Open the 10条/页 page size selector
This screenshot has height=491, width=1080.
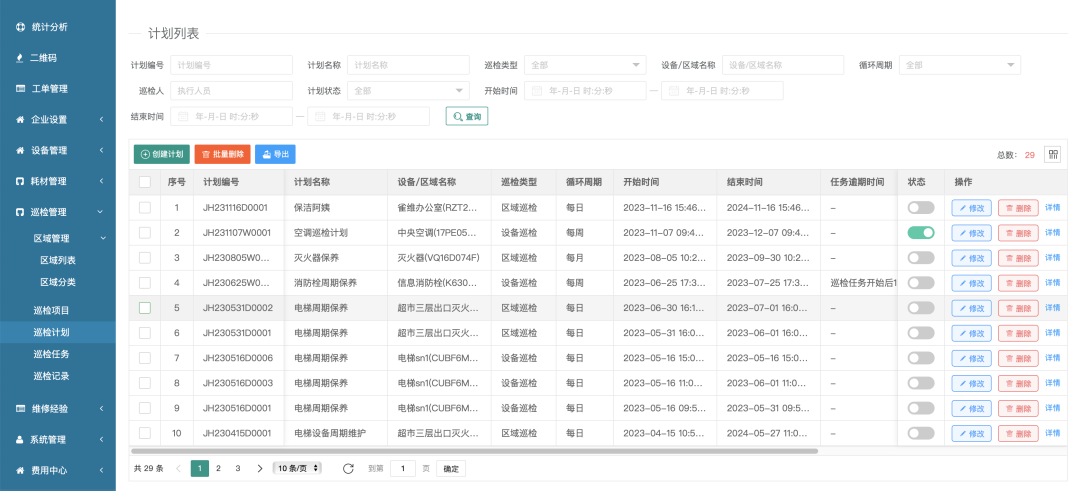(x=298, y=468)
